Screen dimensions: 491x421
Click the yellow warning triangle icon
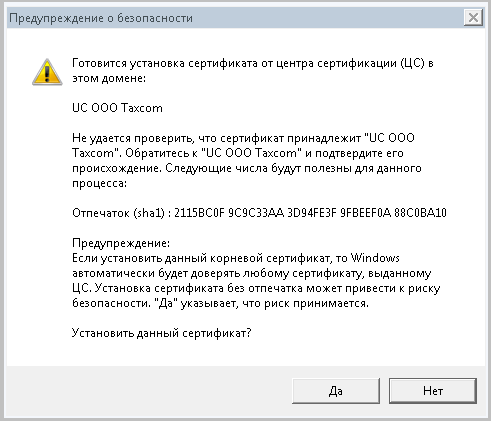47,72
